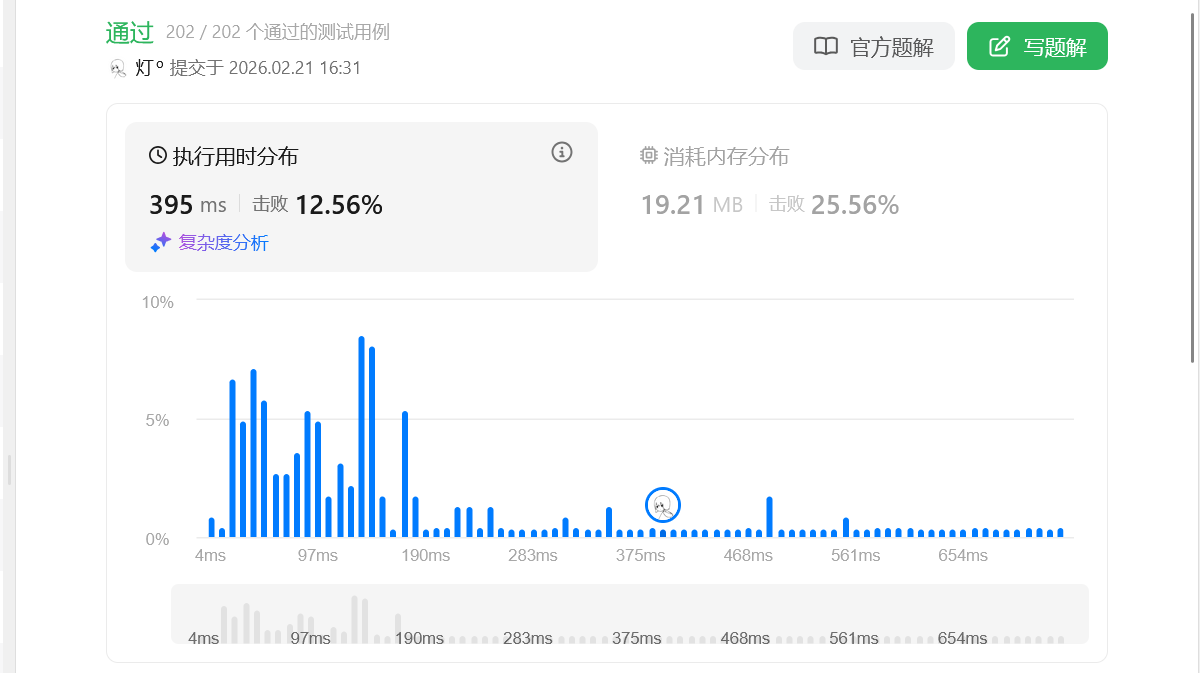Click the chip icon beside 消耗内存分布

[x=649, y=156]
